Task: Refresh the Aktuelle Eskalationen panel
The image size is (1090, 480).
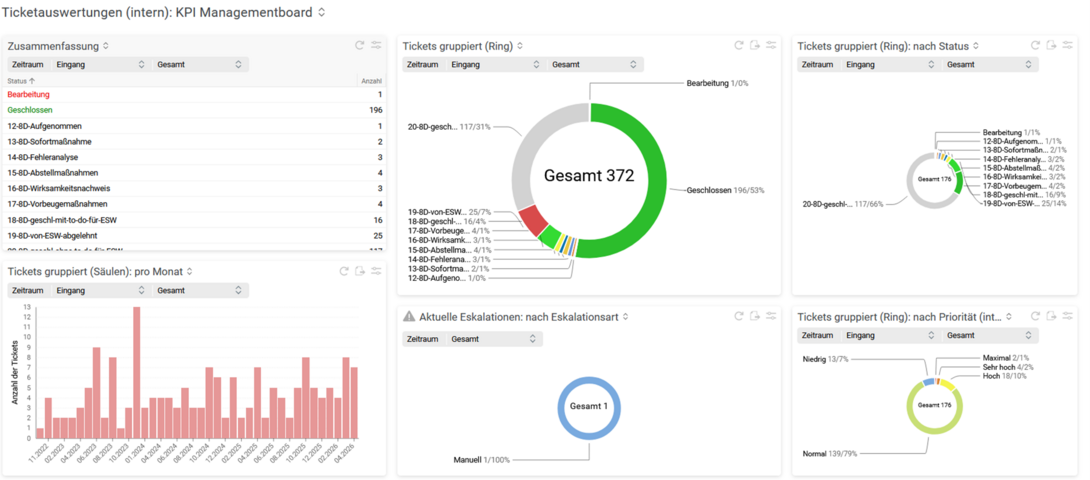Action: click(739, 316)
